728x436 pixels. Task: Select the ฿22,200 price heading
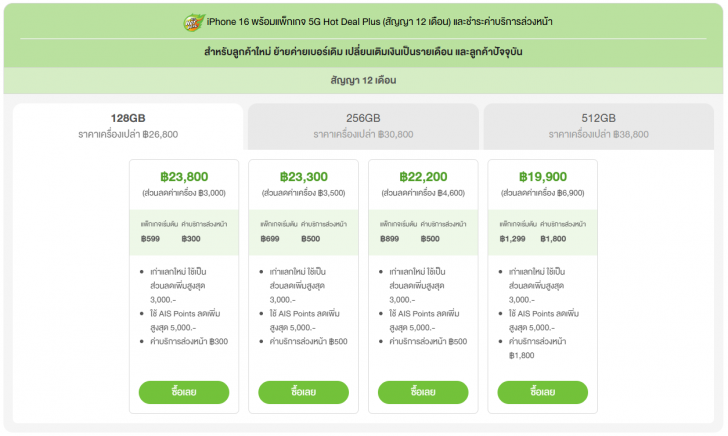pyautogui.click(x=423, y=175)
